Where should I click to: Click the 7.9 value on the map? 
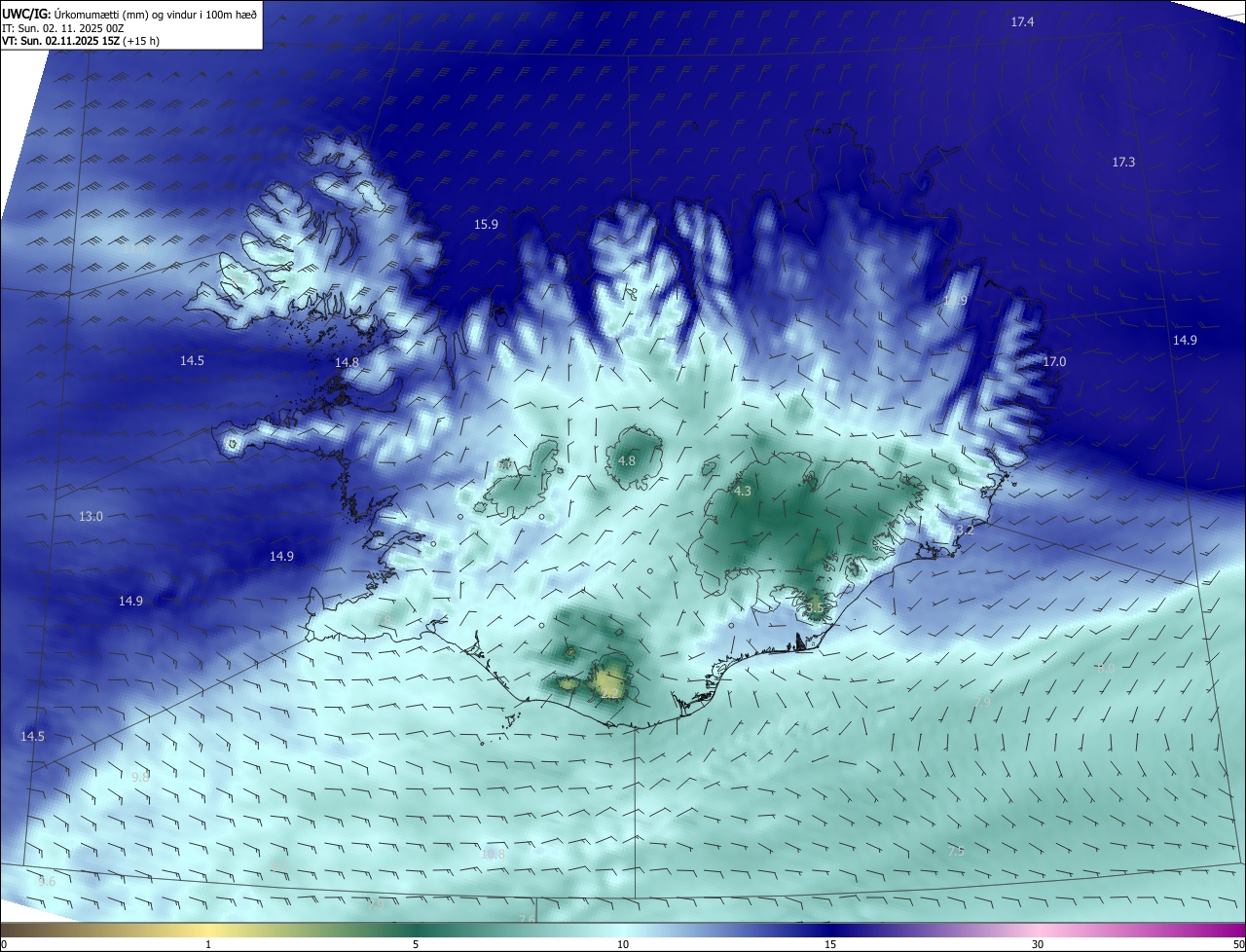982,702
